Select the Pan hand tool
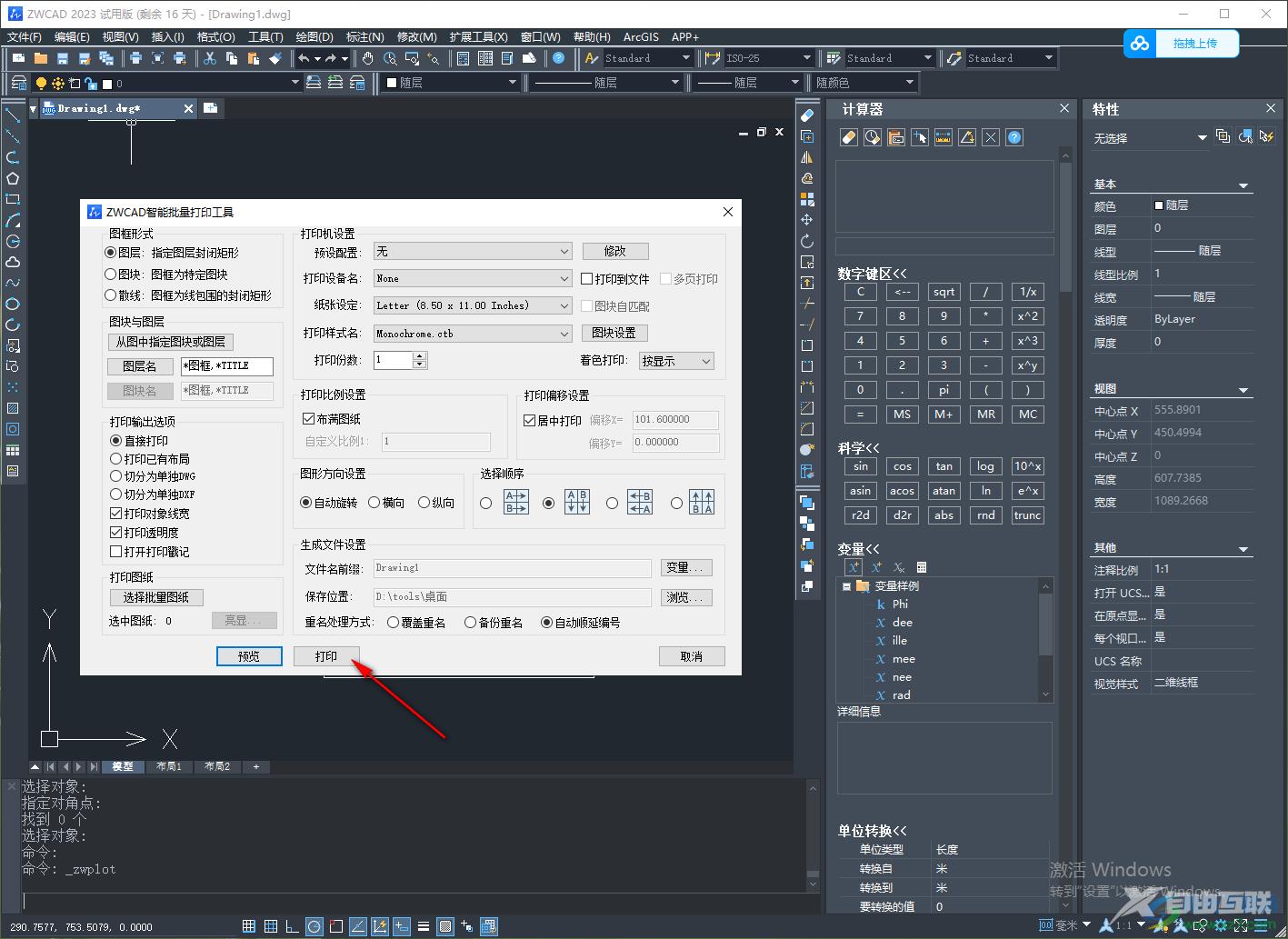This screenshot has width=1288, height=939. tap(368, 58)
